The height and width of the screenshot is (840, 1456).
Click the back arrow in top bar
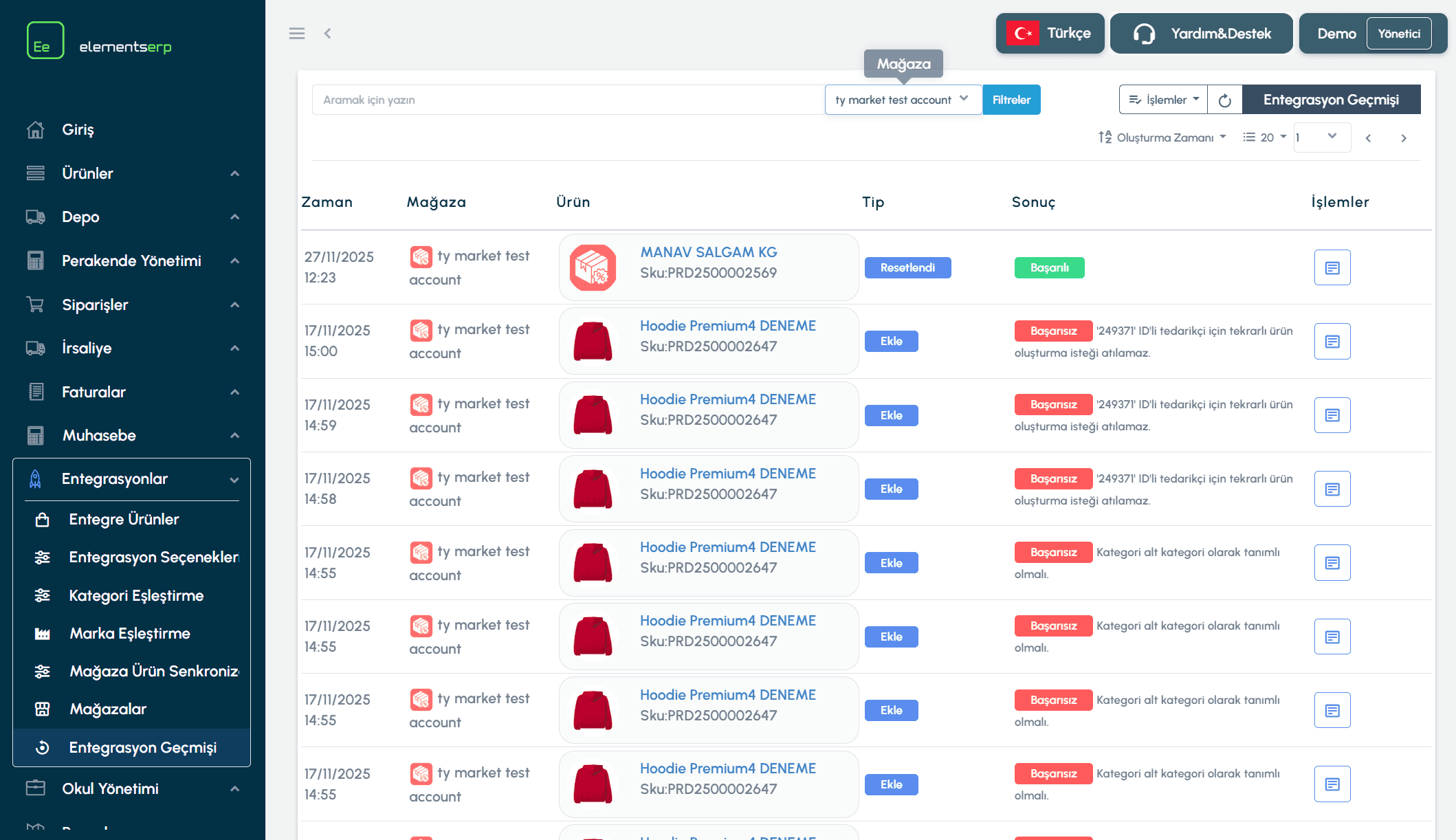pos(328,34)
